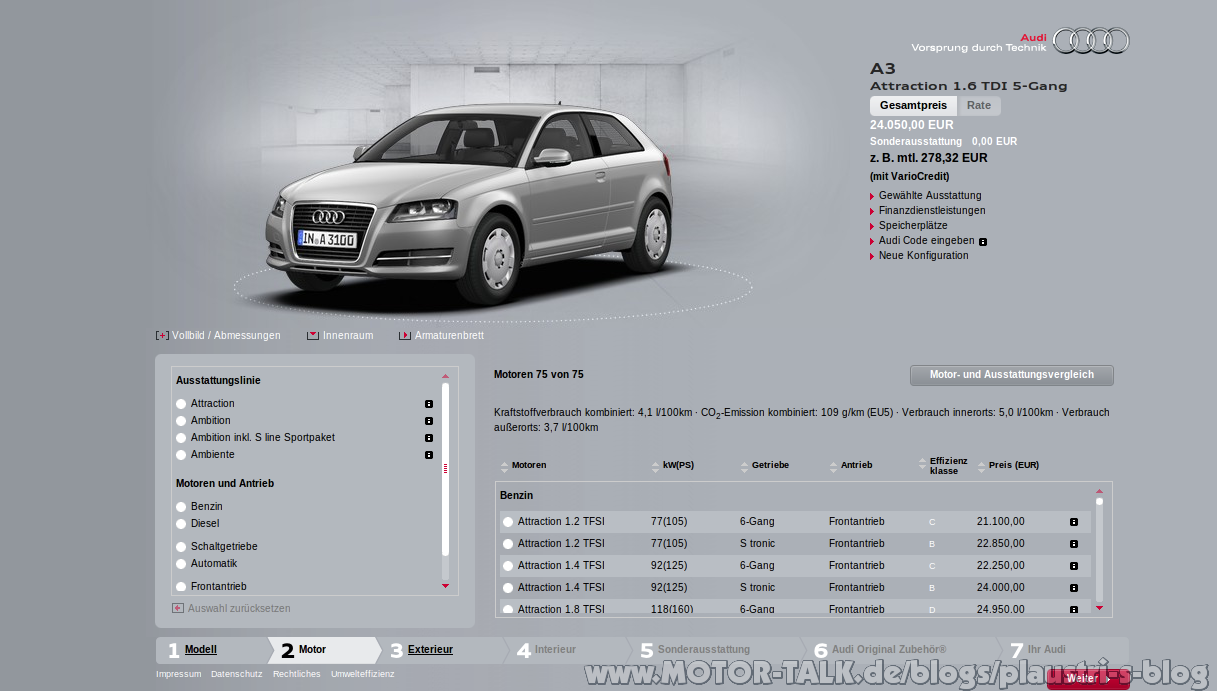Open info icon next to Attraction line
The width and height of the screenshot is (1217, 691).
[x=429, y=404]
